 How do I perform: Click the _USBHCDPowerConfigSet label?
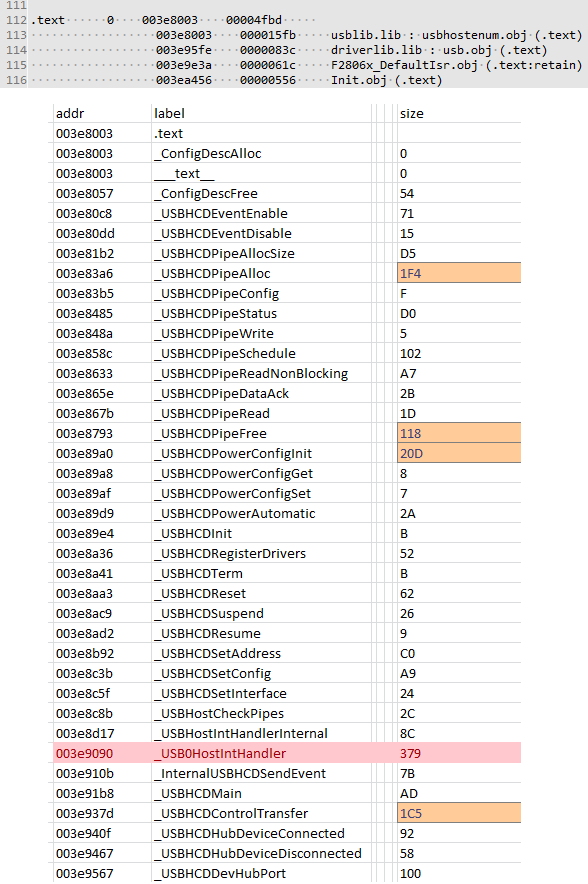233,494
